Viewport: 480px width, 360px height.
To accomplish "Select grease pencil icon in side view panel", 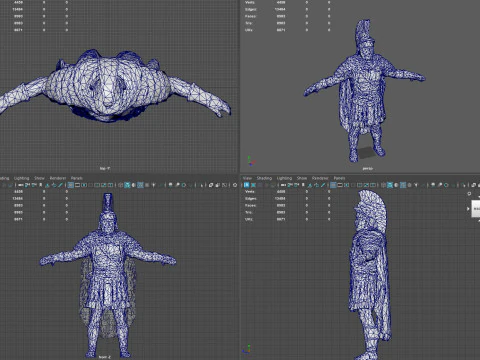I will [x=323, y=185].
